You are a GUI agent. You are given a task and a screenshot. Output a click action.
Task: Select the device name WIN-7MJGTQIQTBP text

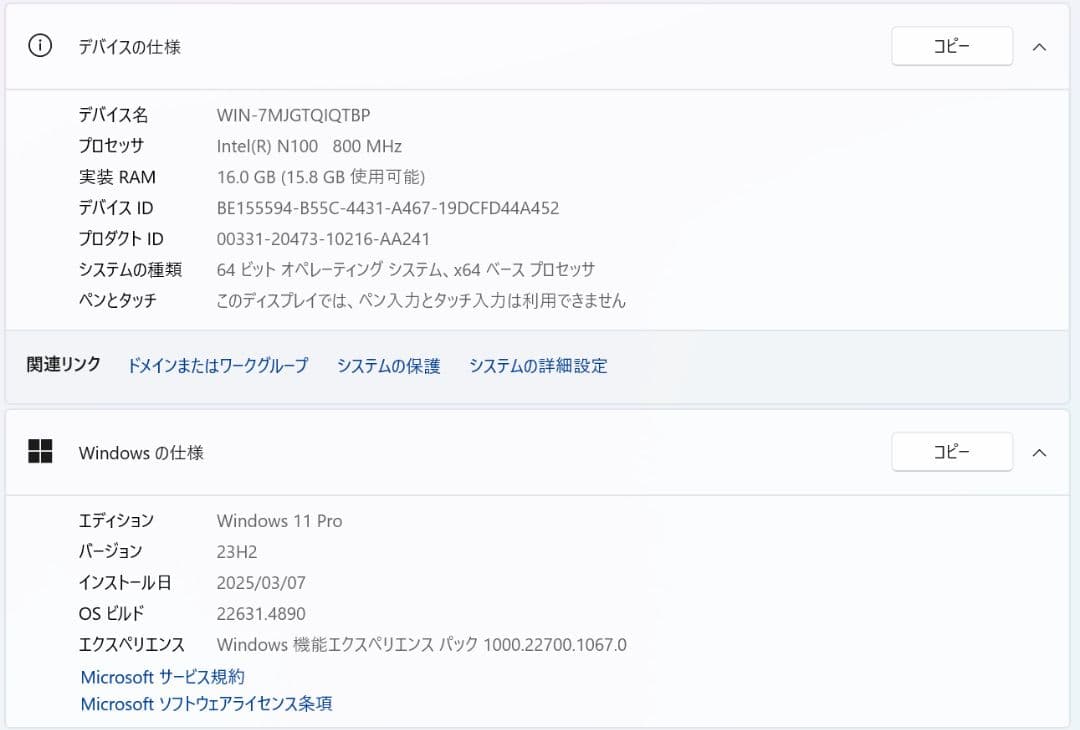point(293,115)
